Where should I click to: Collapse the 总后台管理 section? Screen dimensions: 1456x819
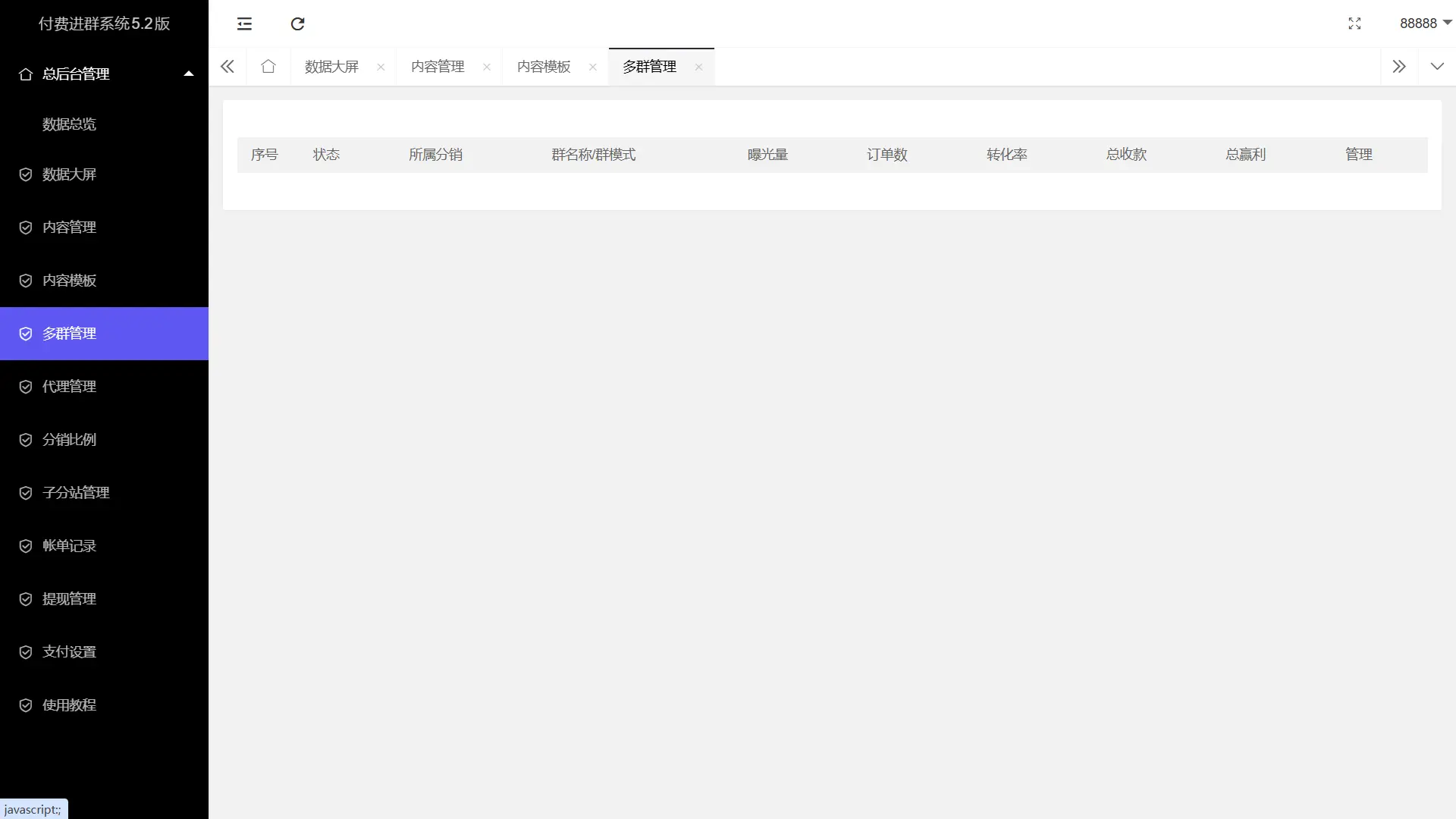point(188,73)
